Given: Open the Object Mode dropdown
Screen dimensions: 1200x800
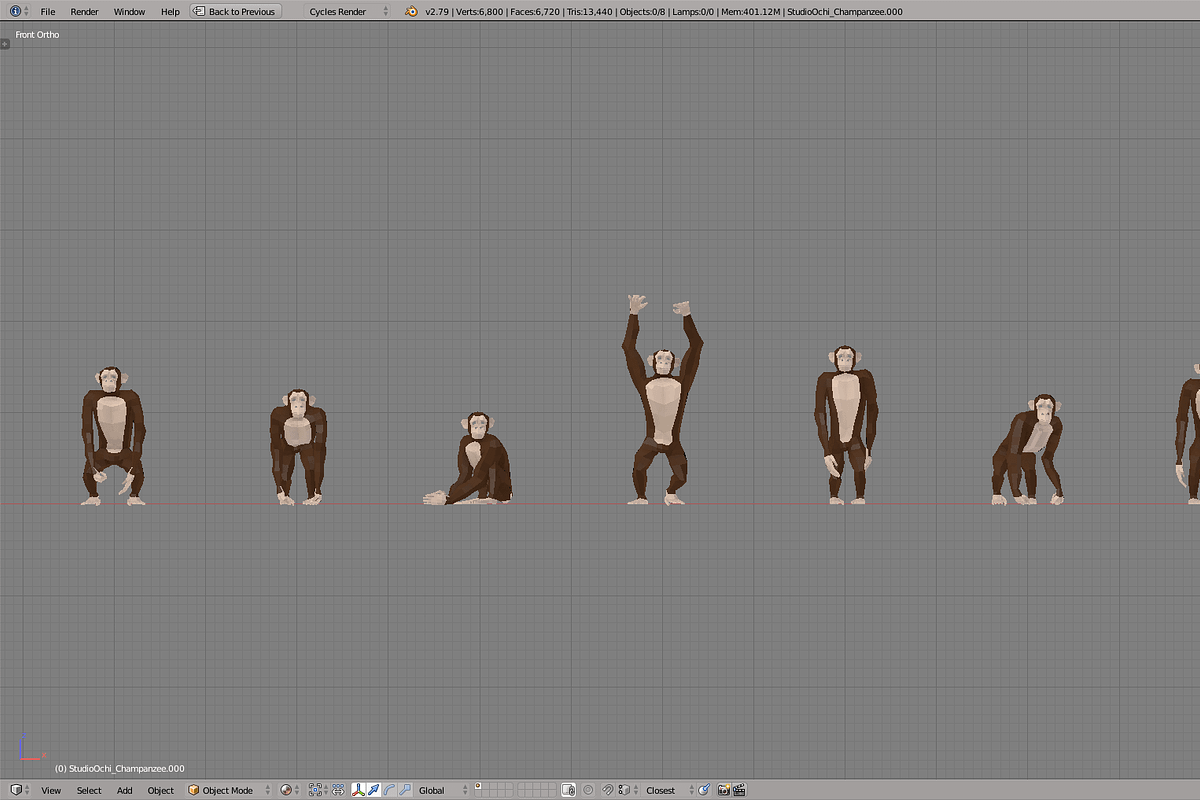Looking at the screenshot, I should tap(228, 790).
